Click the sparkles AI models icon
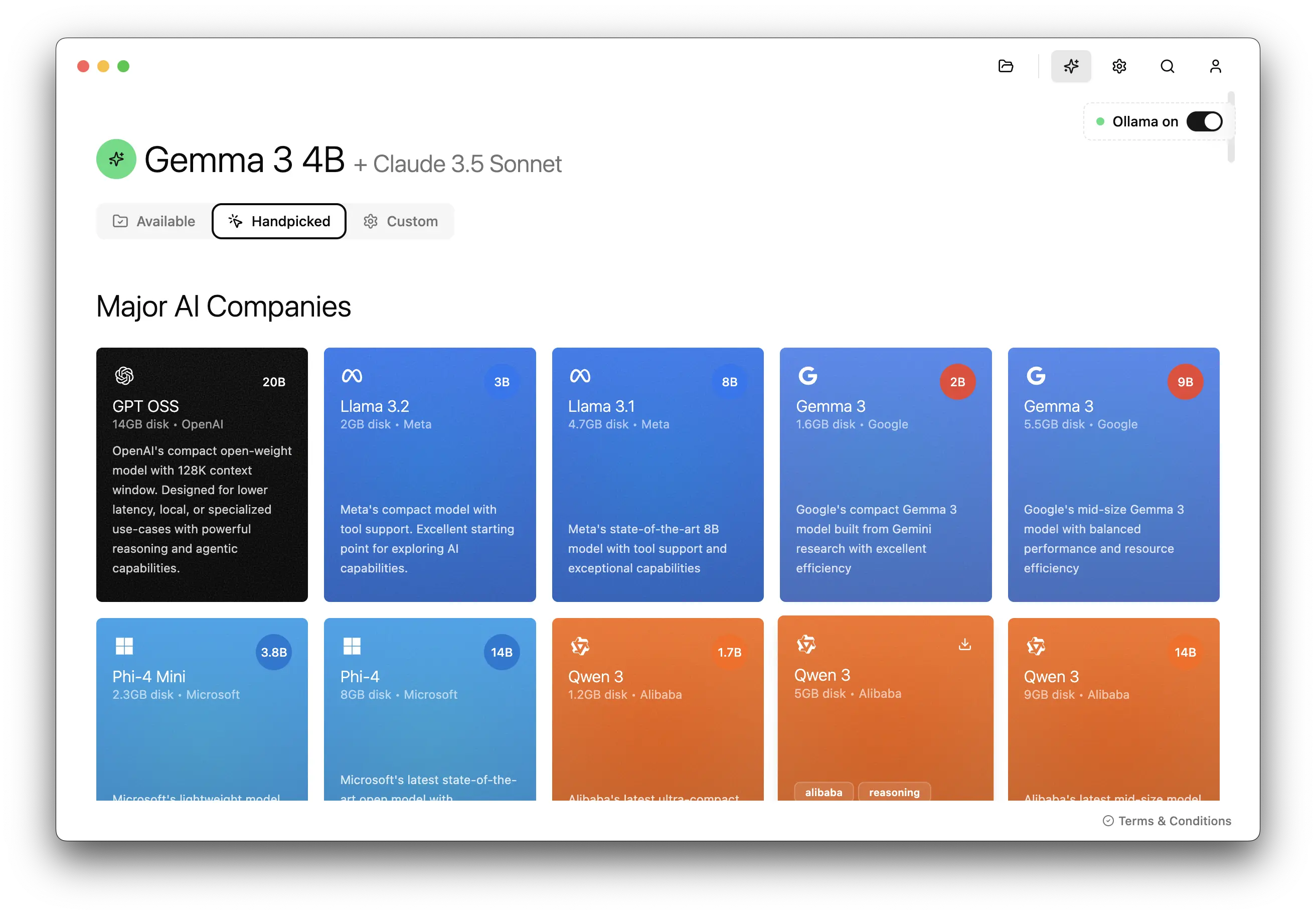1316x915 pixels. (1071, 67)
